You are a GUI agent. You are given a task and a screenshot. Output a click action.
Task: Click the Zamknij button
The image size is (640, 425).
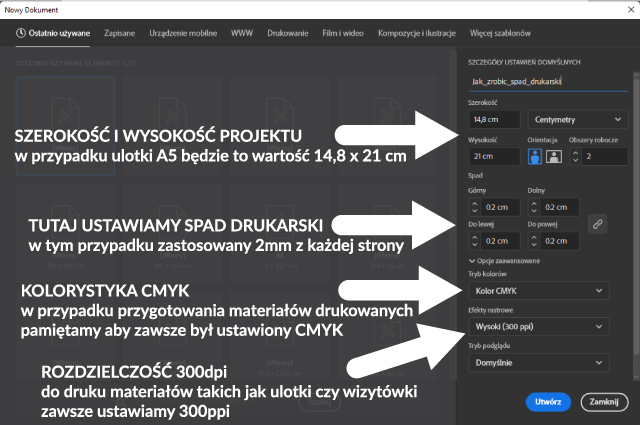601,401
